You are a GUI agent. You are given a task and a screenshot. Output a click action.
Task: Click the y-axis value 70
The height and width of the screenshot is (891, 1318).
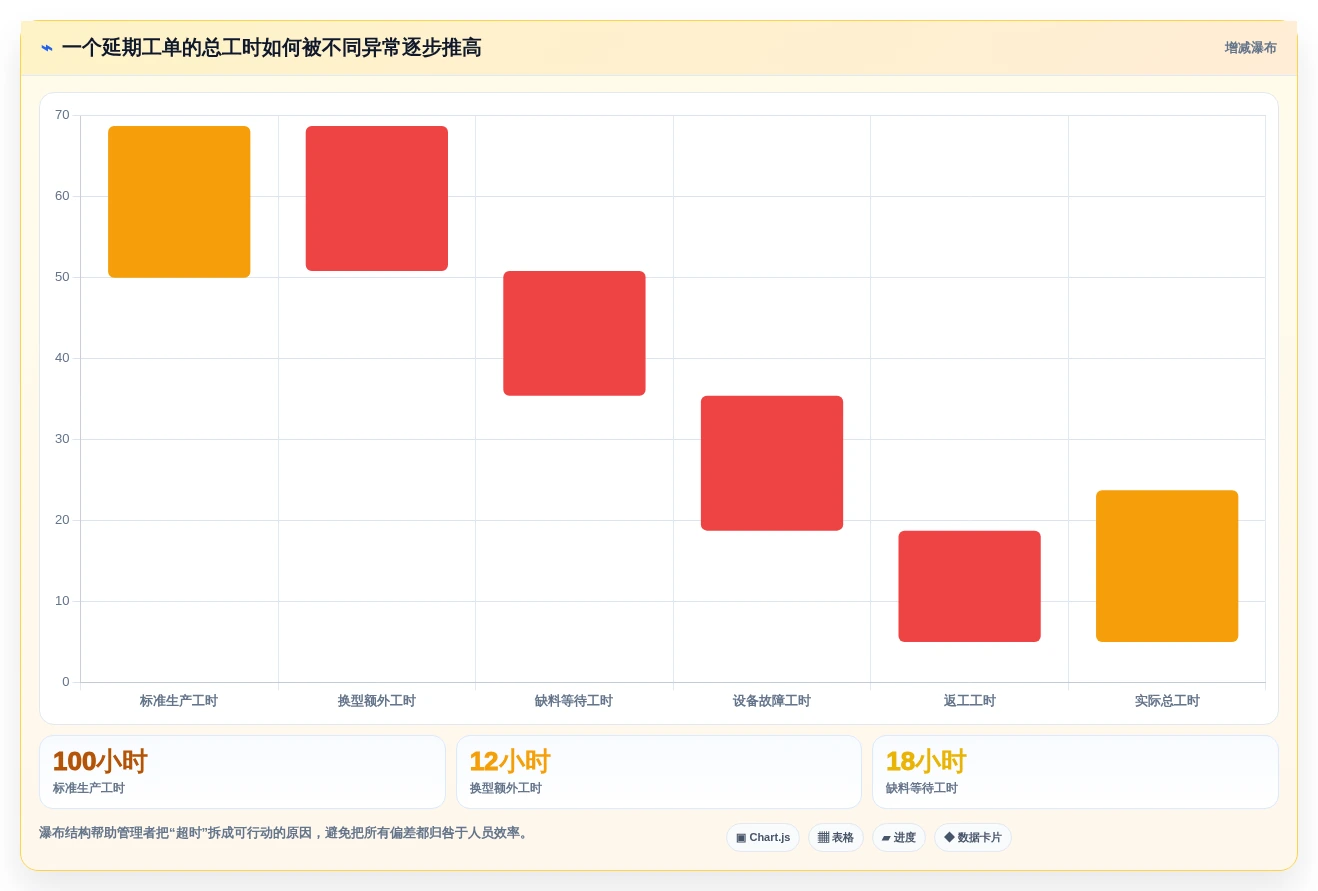pyautogui.click(x=62, y=115)
